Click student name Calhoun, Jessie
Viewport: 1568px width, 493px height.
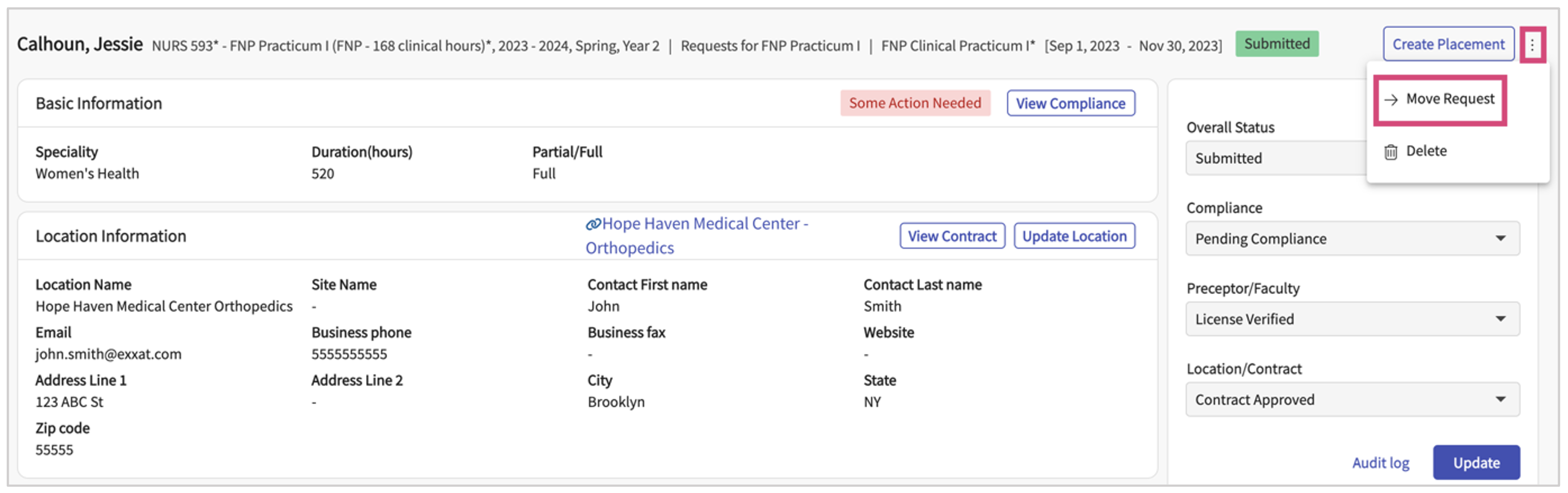[79, 45]
